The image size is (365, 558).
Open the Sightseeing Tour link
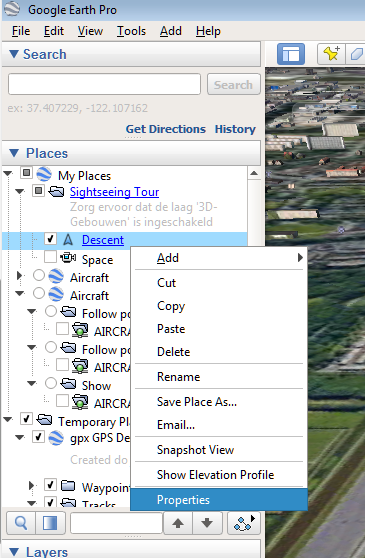click(114, 192)
